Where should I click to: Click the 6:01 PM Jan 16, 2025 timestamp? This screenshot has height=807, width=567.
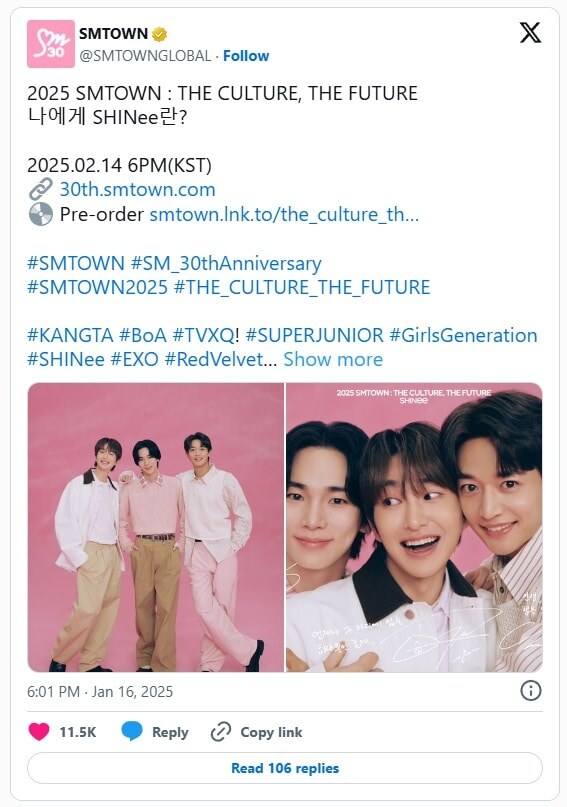100,691
